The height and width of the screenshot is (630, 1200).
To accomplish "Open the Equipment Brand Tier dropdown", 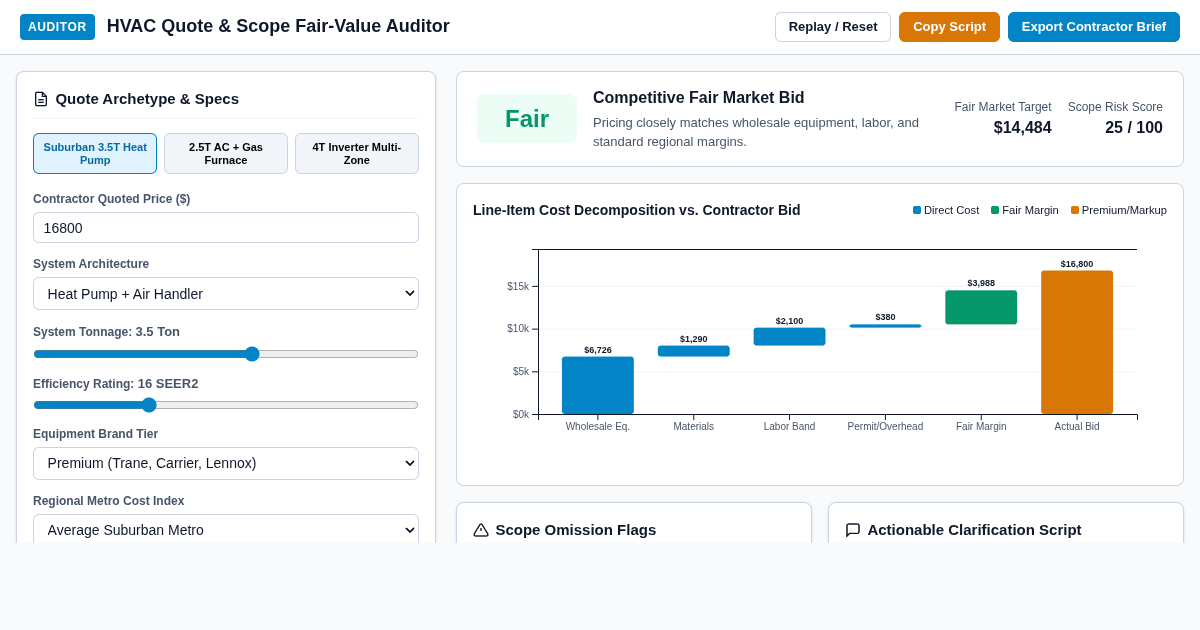I will click(226, 463).
